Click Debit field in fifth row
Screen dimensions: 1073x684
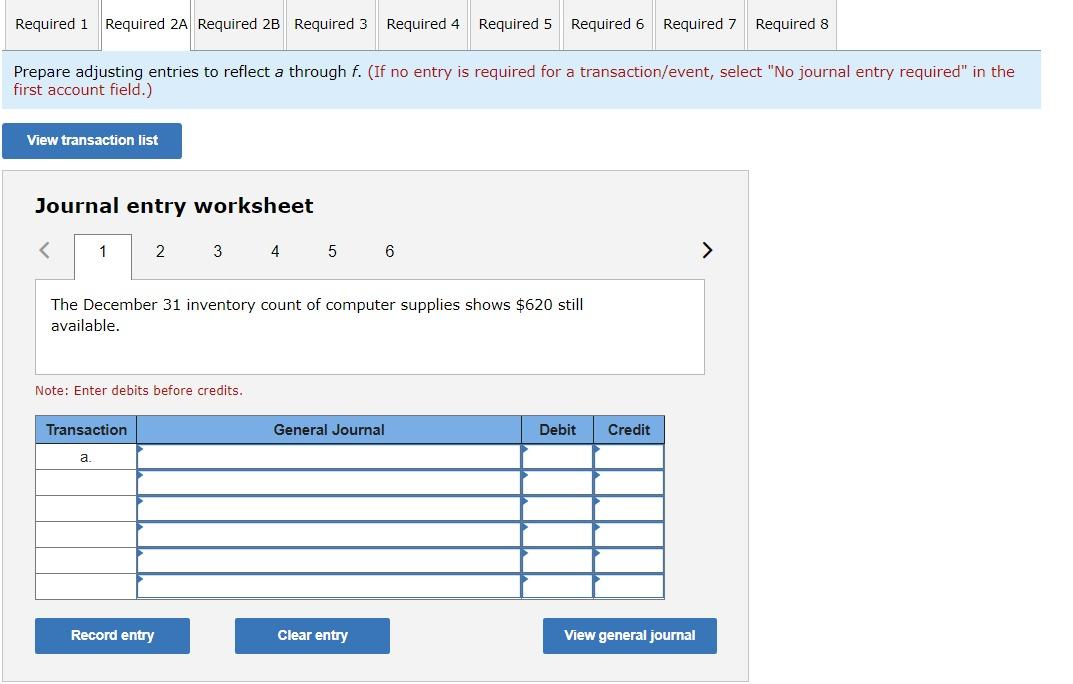click(558, 561)
